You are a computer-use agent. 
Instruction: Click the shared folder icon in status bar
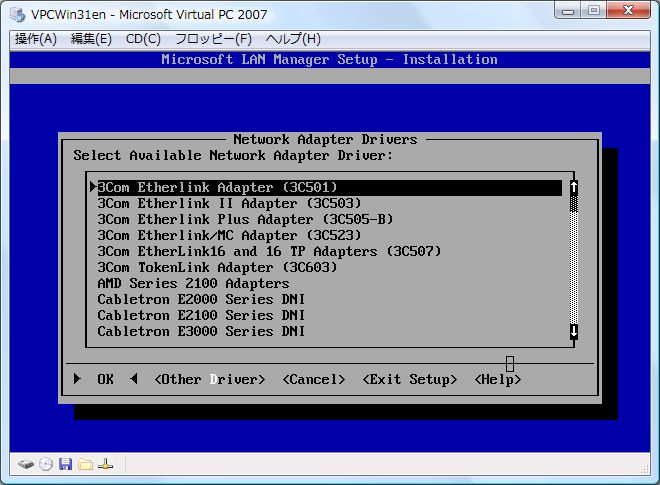tap(85, 464)
